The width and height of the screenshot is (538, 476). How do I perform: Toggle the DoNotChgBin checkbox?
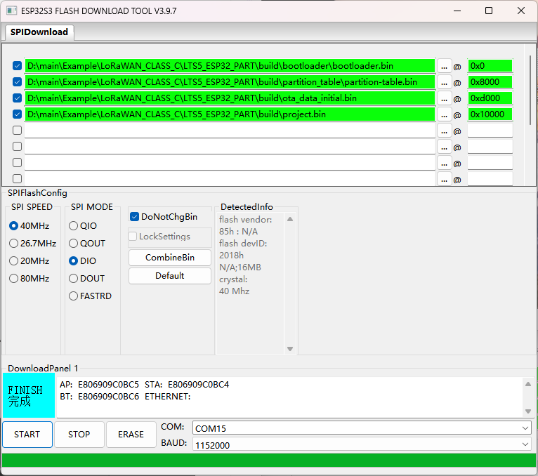click(x=134, y=217)
